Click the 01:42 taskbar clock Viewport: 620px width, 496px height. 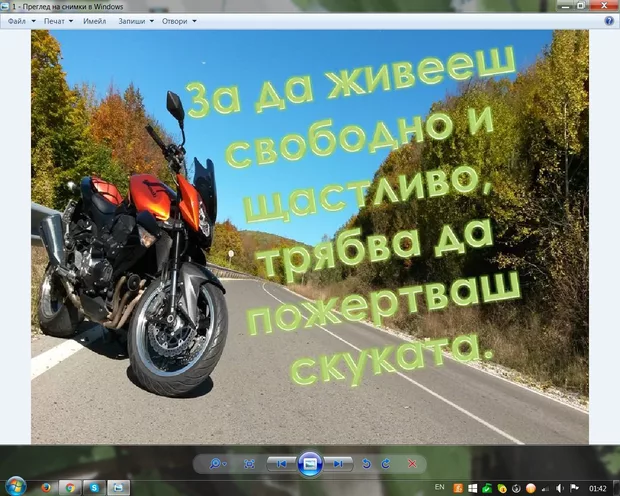pos(597,488)
